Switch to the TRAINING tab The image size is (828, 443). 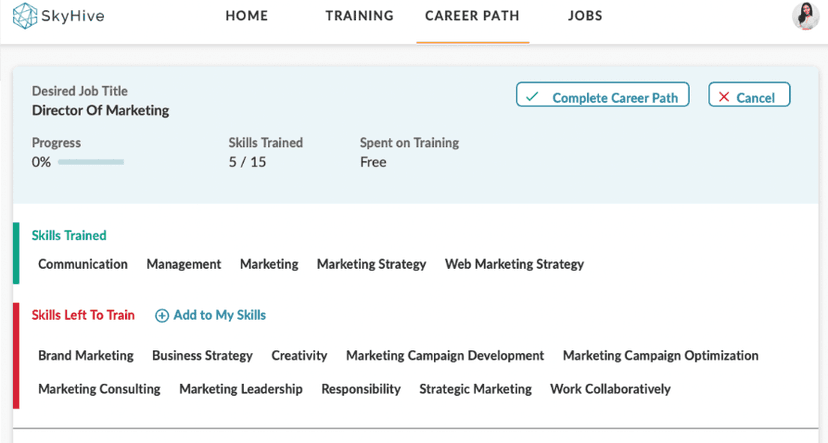coord(360,16)
